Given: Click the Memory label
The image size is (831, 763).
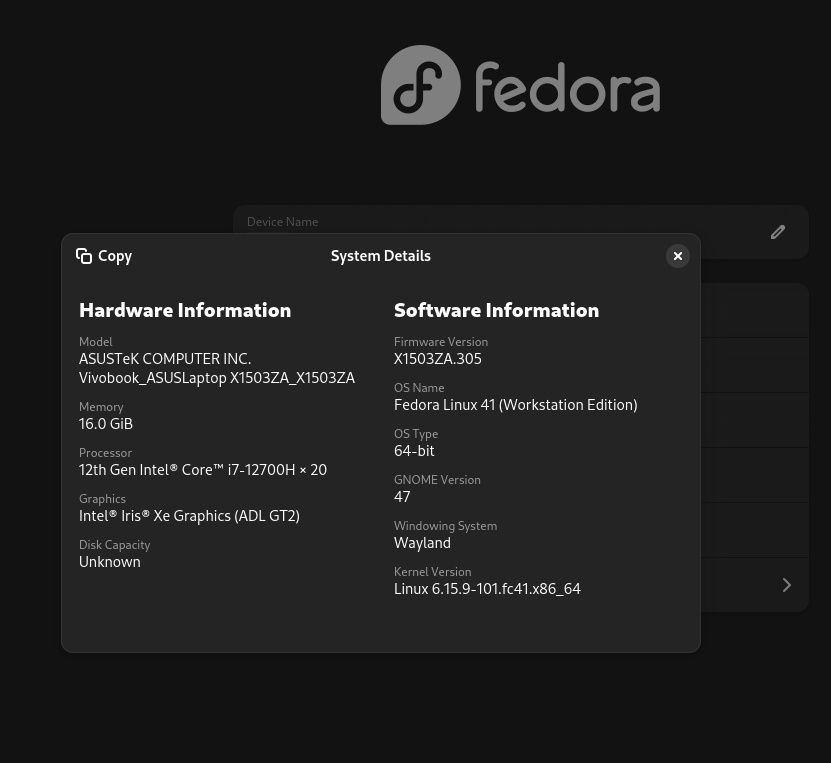Looking at the screenshot, I should [101, 407].
